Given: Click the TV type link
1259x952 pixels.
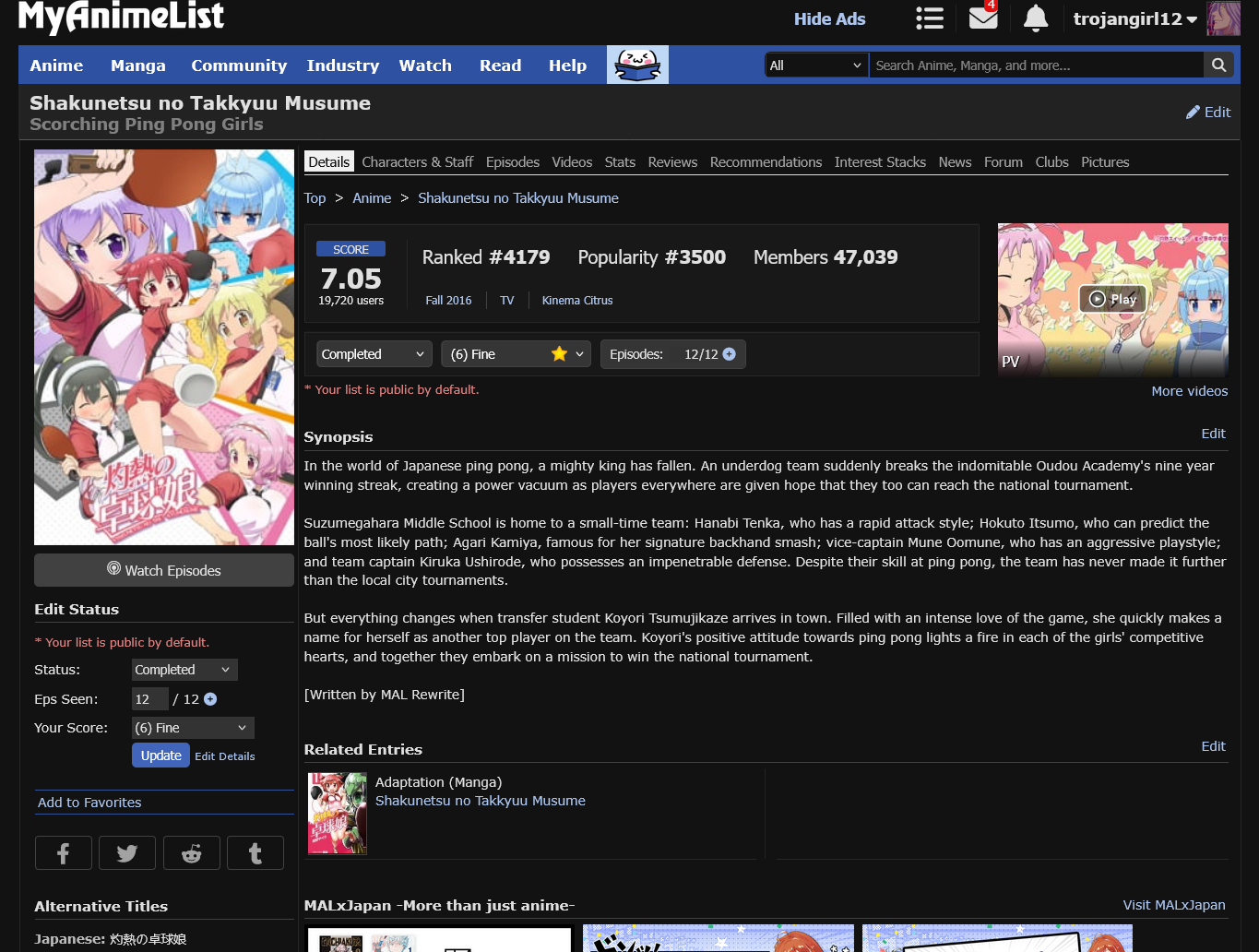Looking at the screenshot, I should click(507, 301).
